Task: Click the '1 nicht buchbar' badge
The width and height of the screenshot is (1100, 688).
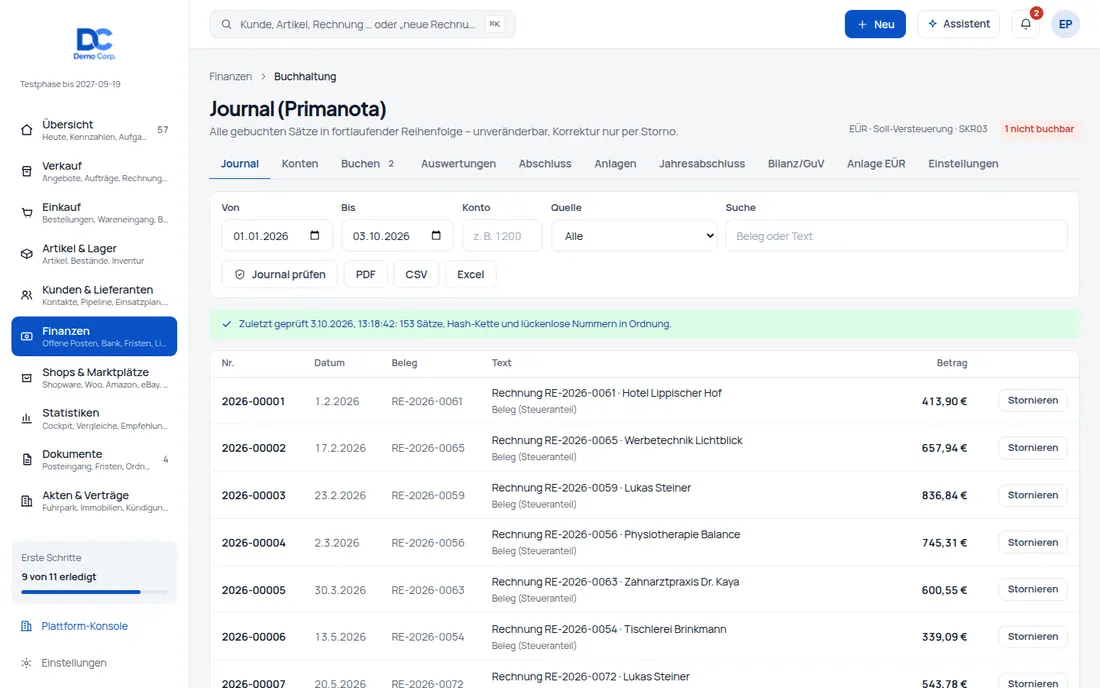Action: point(1039,129)
